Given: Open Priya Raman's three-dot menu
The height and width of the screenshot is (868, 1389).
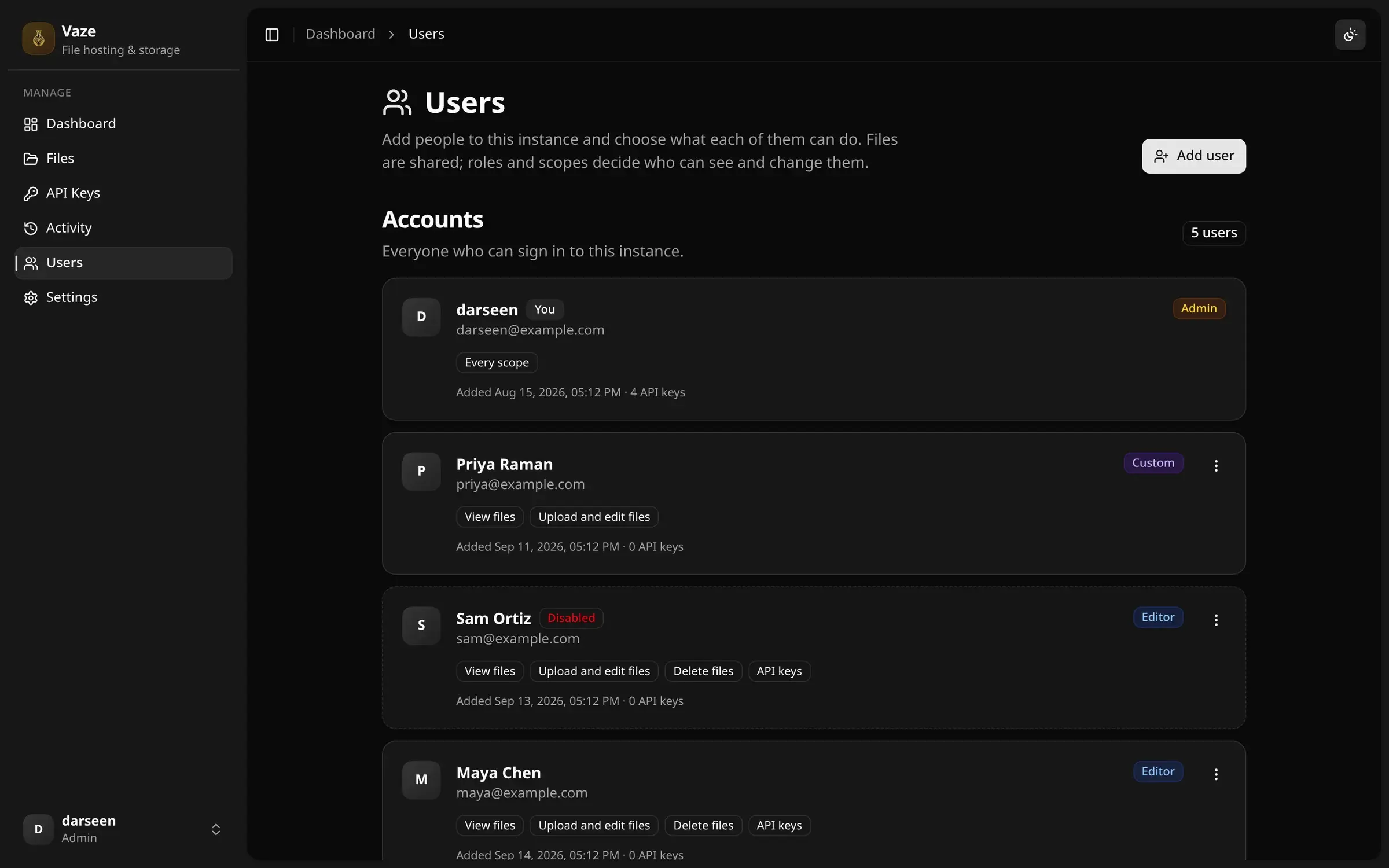Looking at the screenshot, I should 1216,466.
